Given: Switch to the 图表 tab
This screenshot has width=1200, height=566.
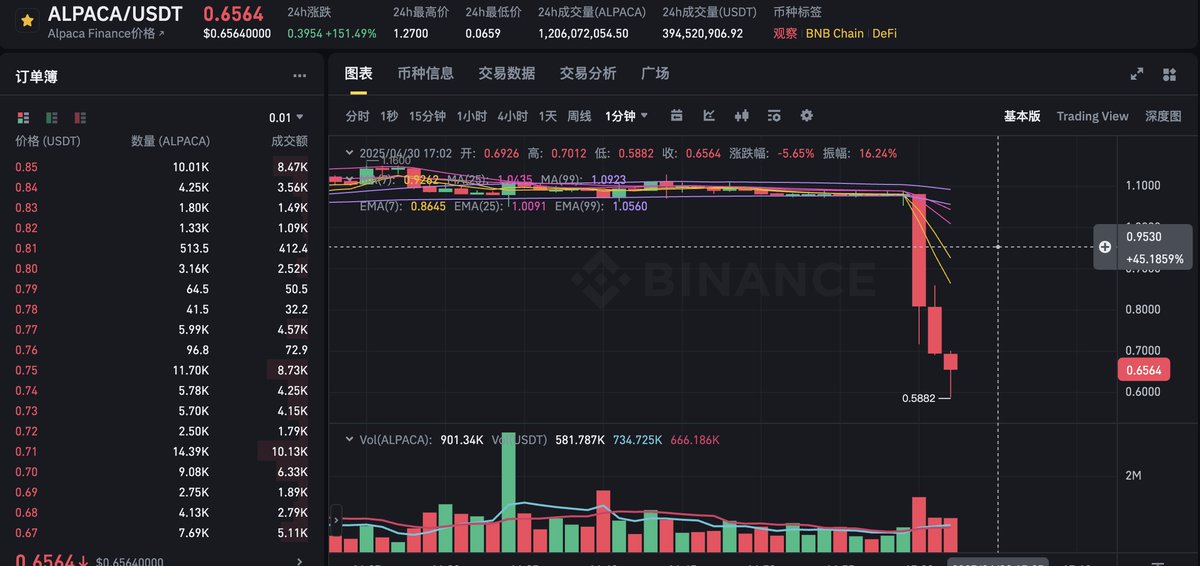Looking at the screenshot, I should [358, 73].
